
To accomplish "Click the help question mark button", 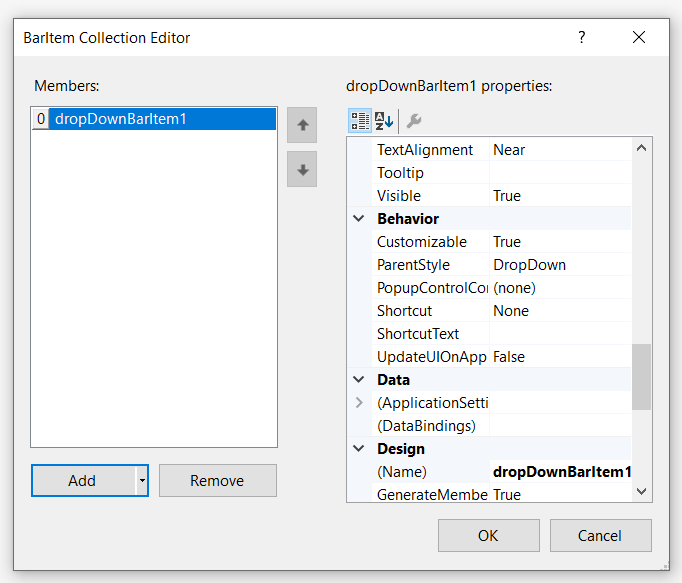I will pyautogui.click(x=582, y=37).
